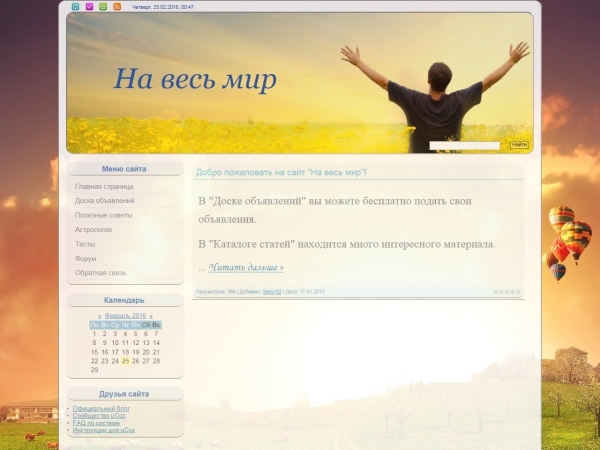Click day 29 in the calendar

click(94, 370)
